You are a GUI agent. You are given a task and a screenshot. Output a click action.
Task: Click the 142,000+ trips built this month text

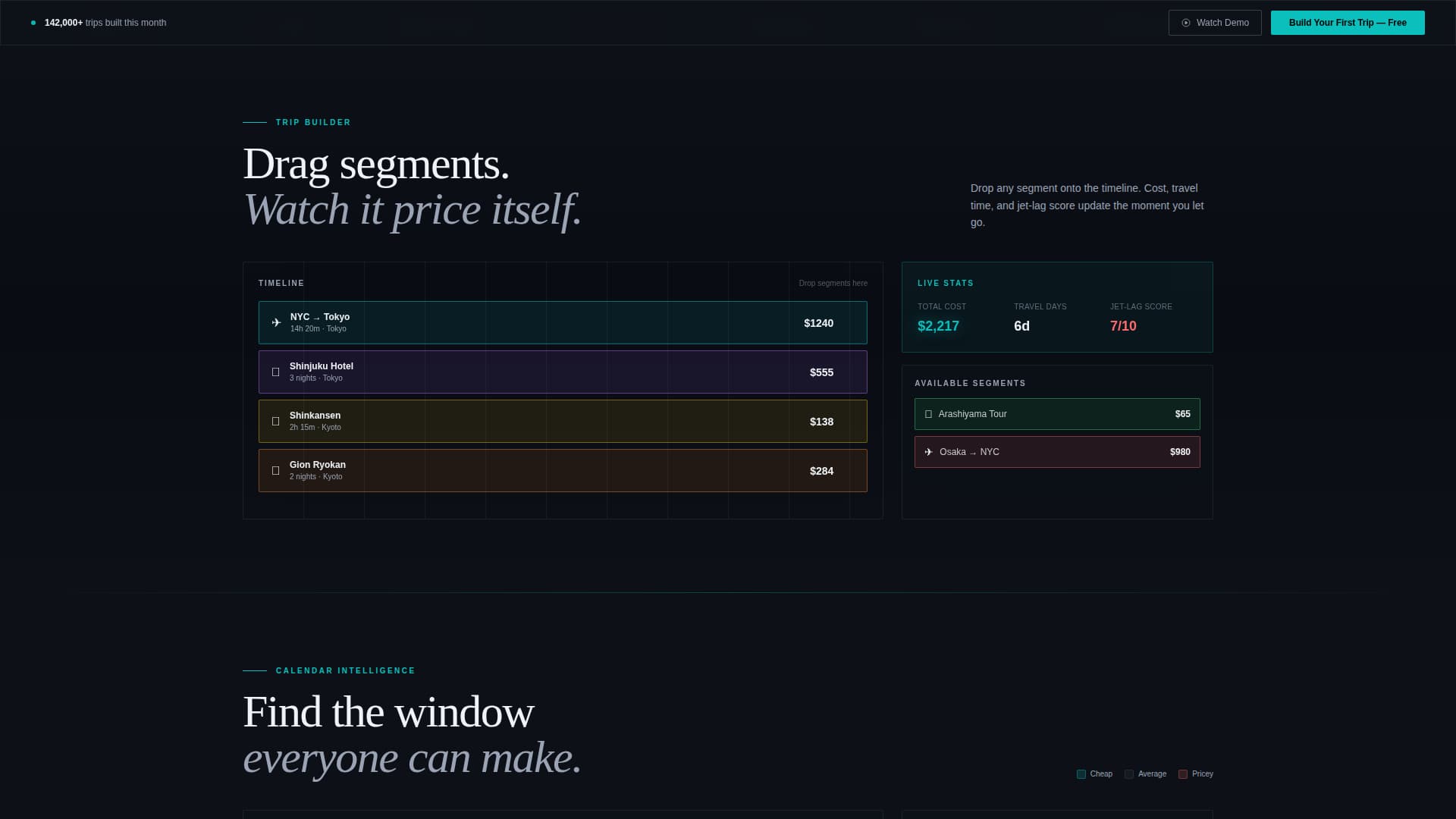(x=105, y=23)
